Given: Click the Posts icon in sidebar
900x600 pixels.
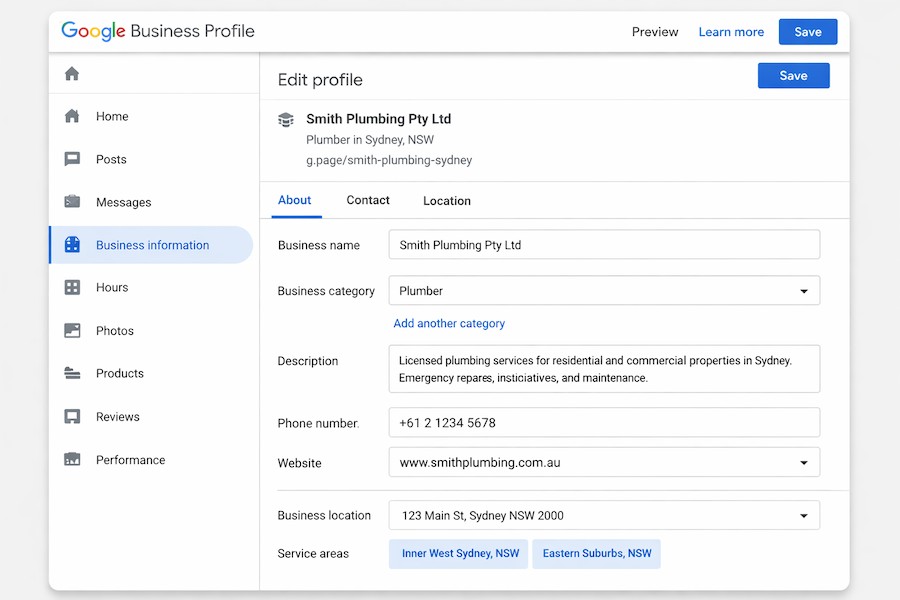Looking at the screenshot, I should point(72,159).
